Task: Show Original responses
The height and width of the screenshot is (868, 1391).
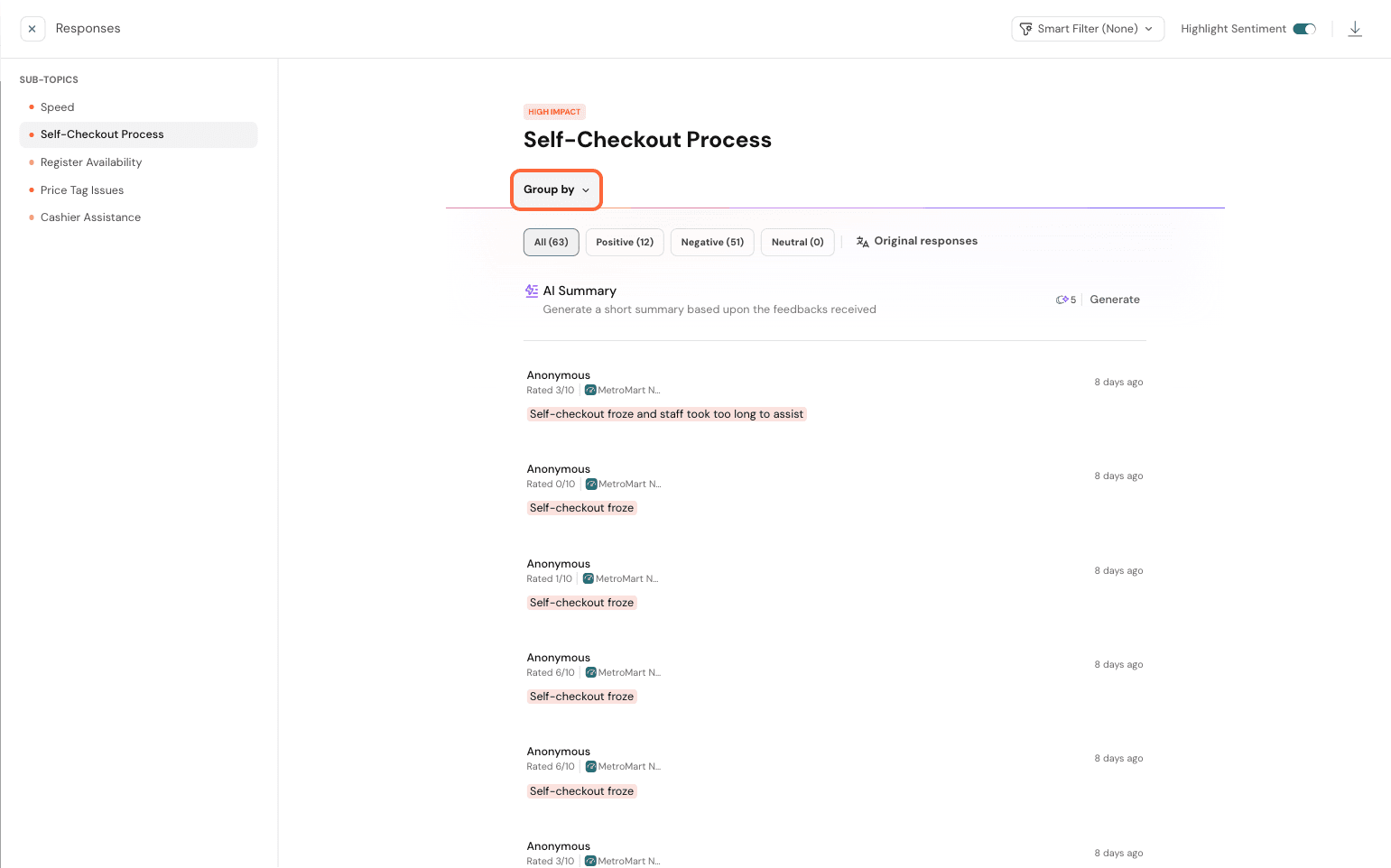Action: pos(925,241)
